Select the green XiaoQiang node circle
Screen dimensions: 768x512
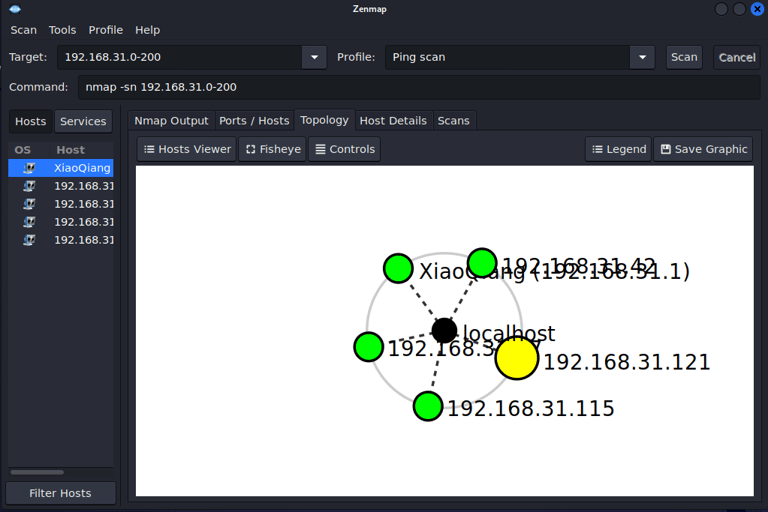pos(398,268)
